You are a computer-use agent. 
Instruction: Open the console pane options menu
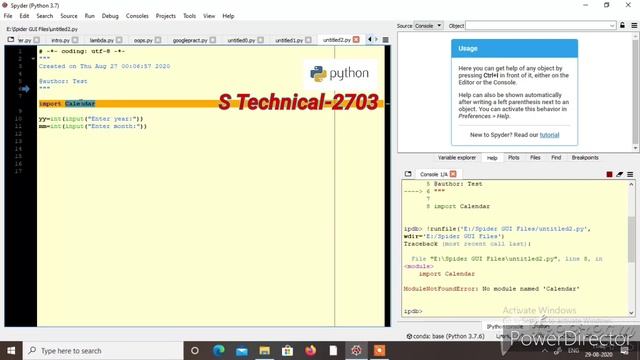pyautogui.click(x=630, y=174)
